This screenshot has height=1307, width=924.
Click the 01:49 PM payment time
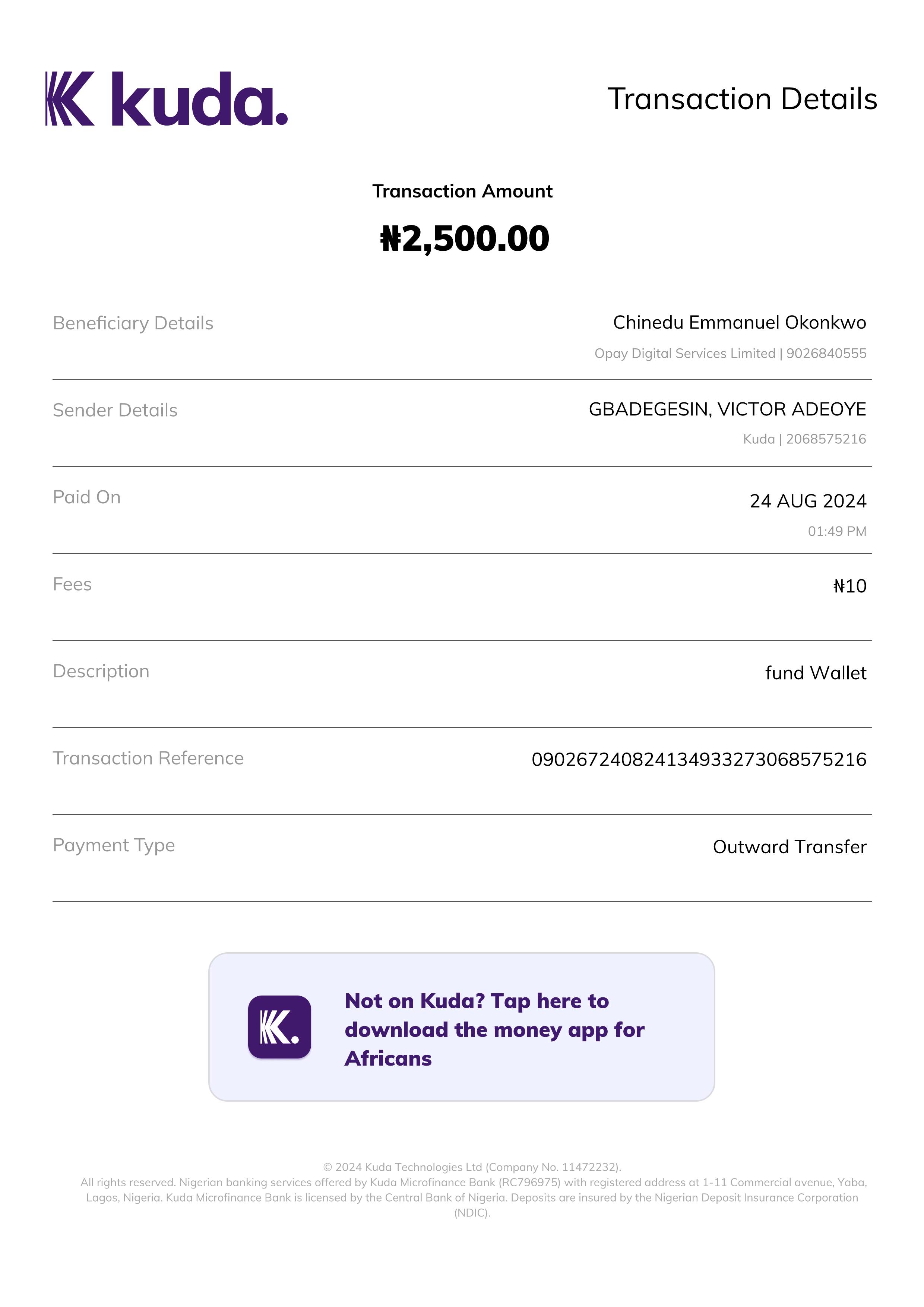pos(836,531)
